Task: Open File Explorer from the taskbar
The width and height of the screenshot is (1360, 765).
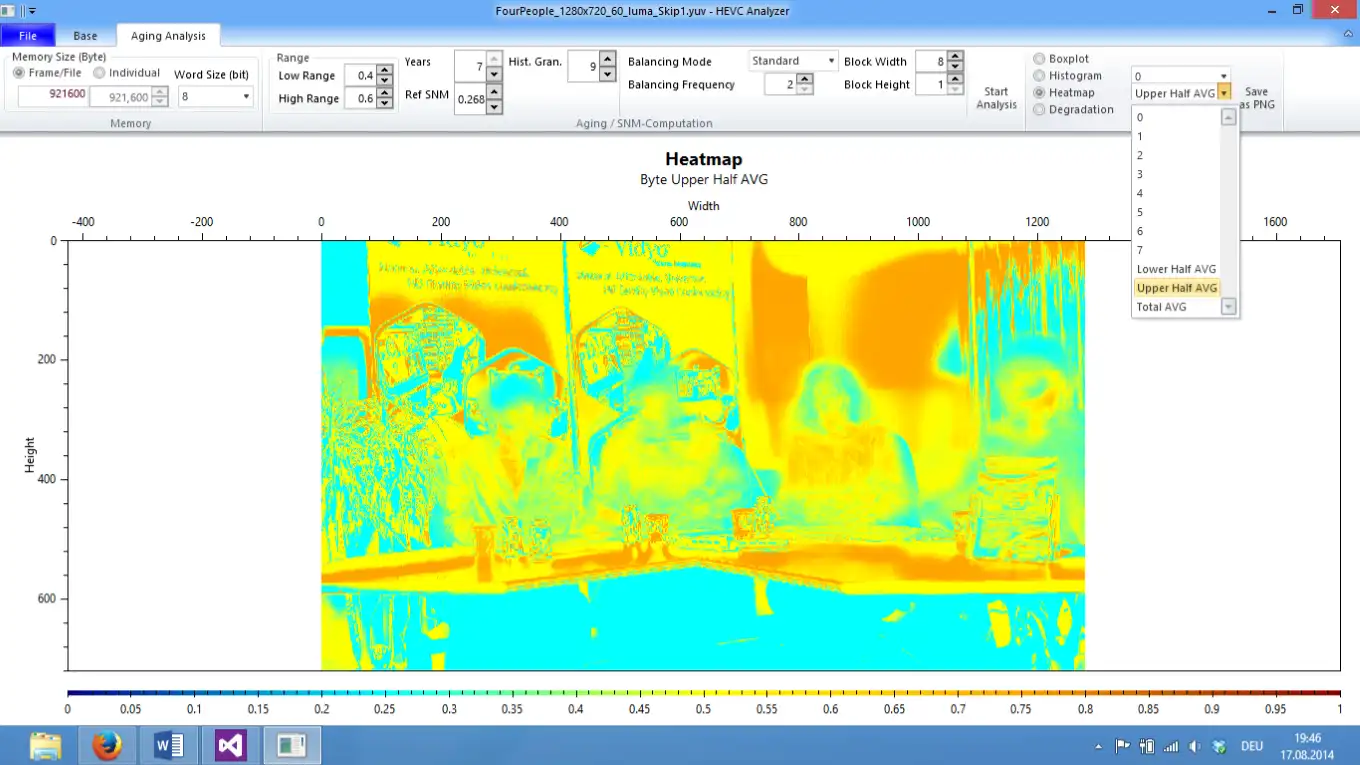Action: [x=46, y=746]
